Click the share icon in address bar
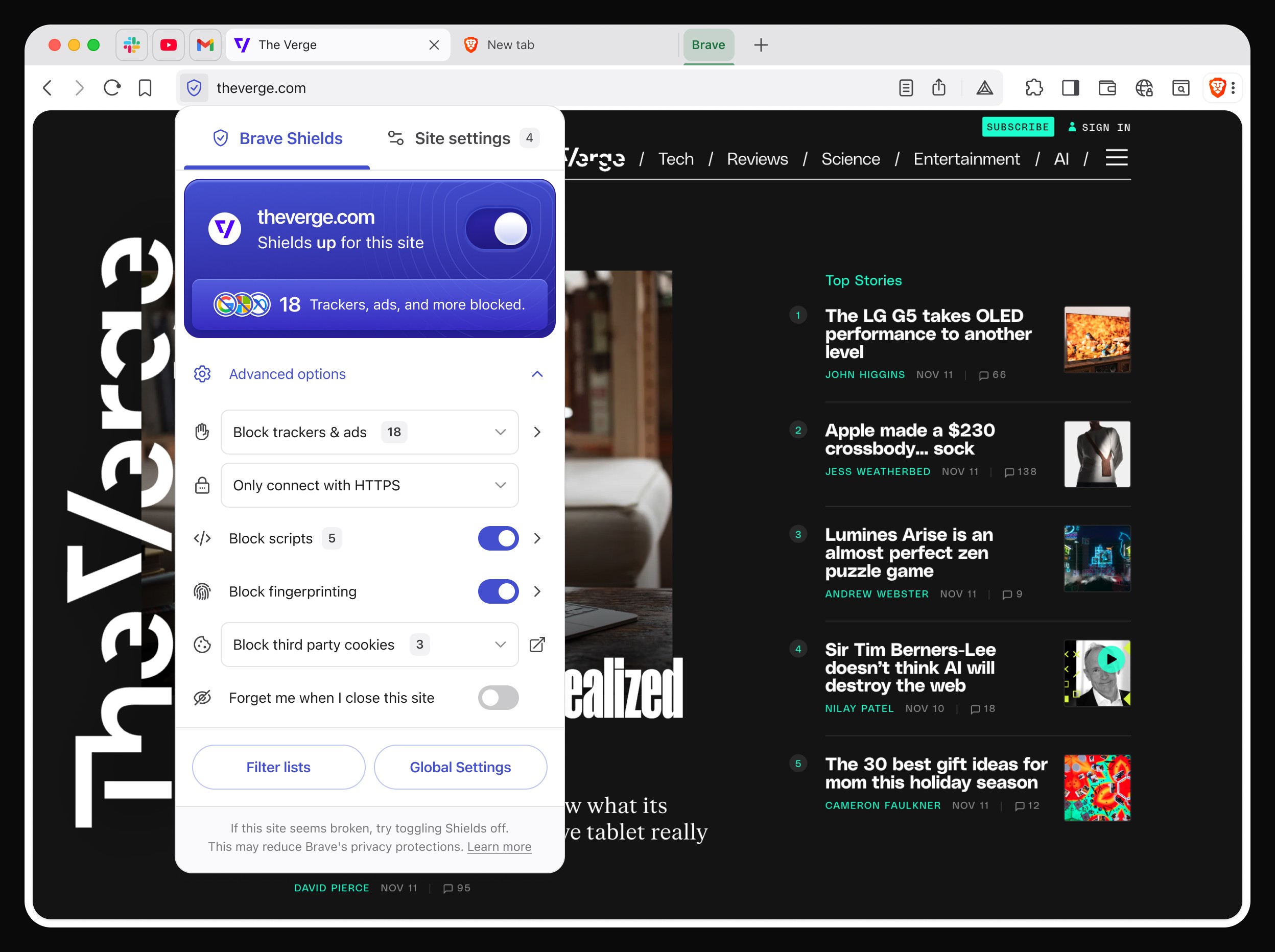The width and height of the screenshot is (1275, 952). 939,88
